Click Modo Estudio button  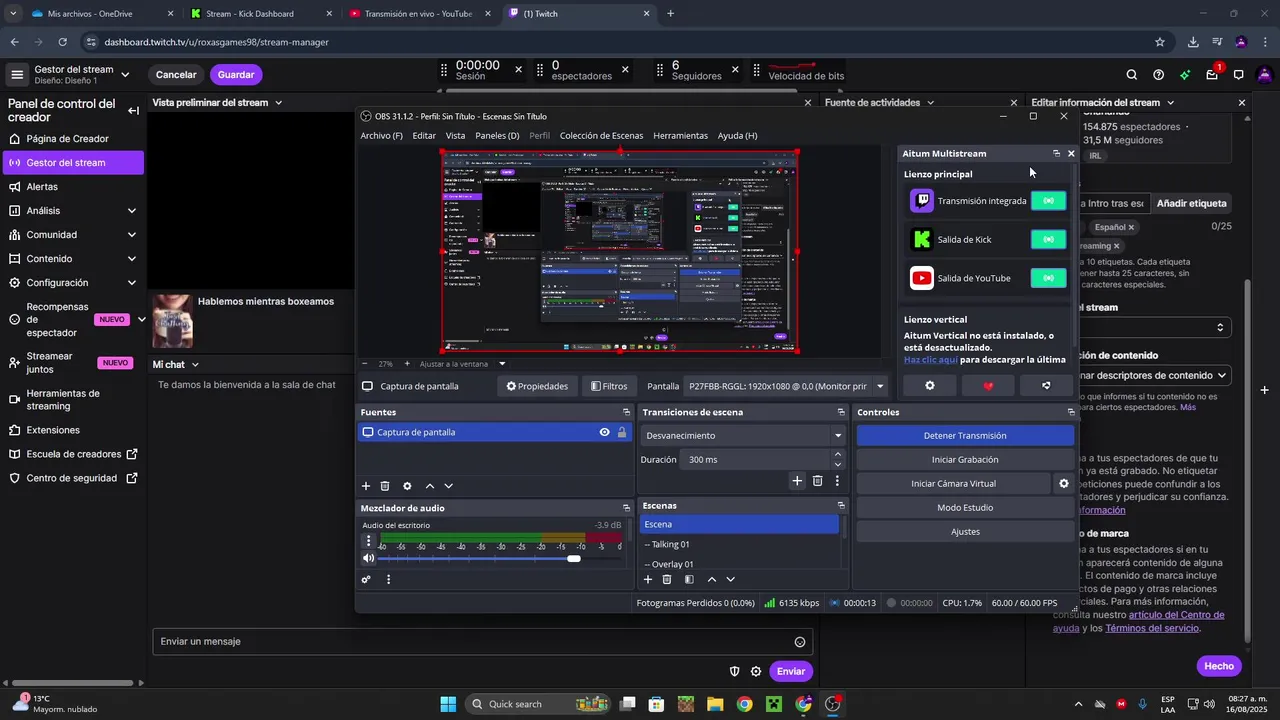click(x=965, y=508)
